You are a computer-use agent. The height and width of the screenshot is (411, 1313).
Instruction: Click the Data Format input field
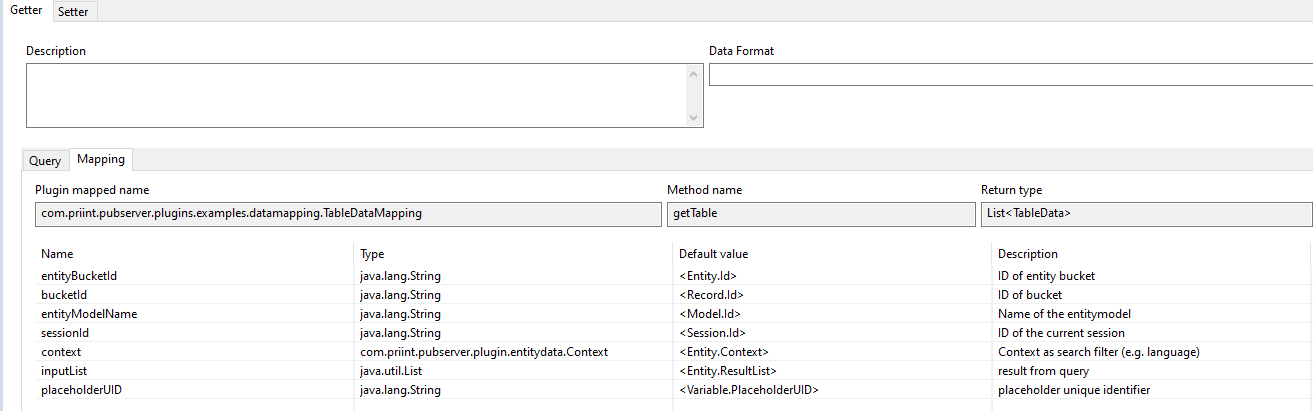click(1008, 75)
